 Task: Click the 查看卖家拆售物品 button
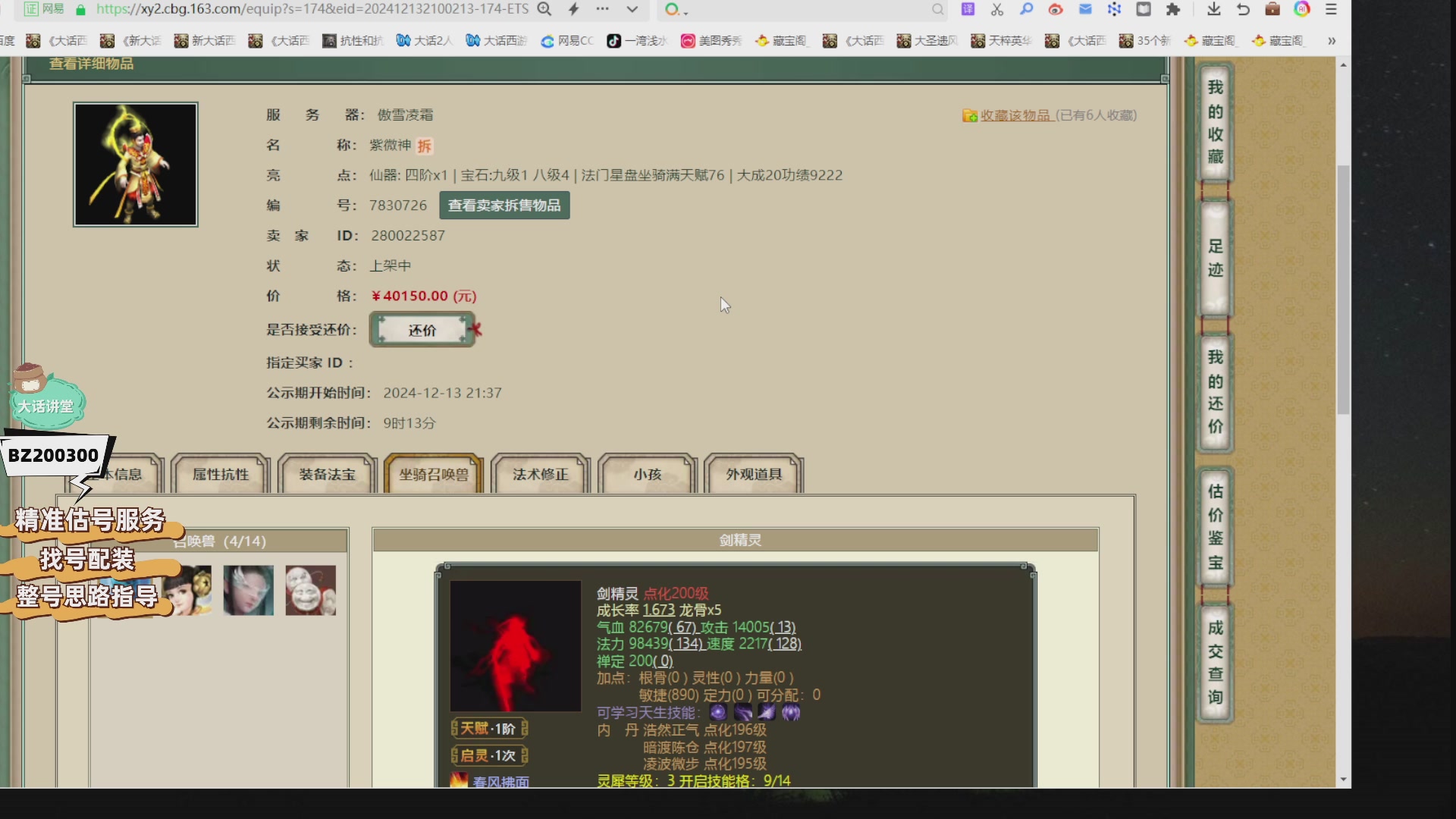[x=504, y=206]
